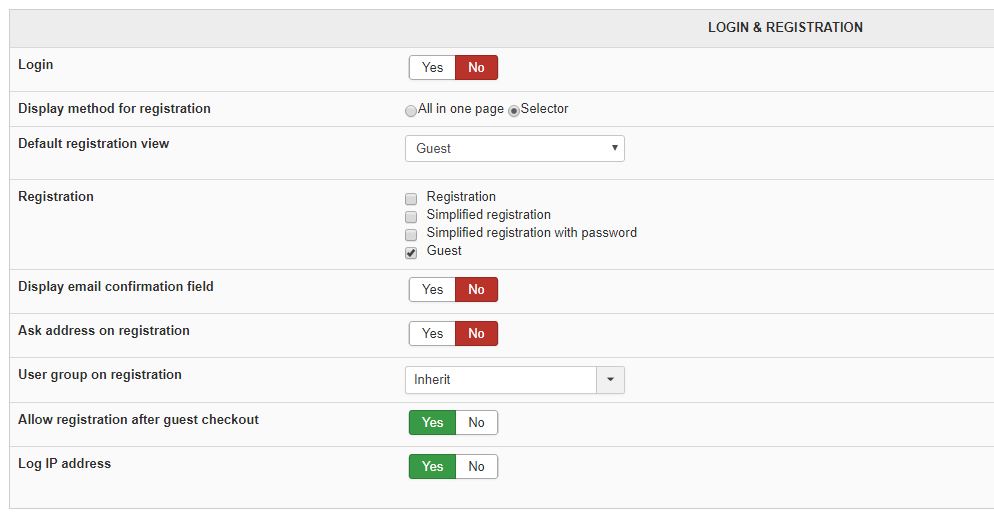Enable the Registration checkbox
Screen dimensions: 994x522
411,198
